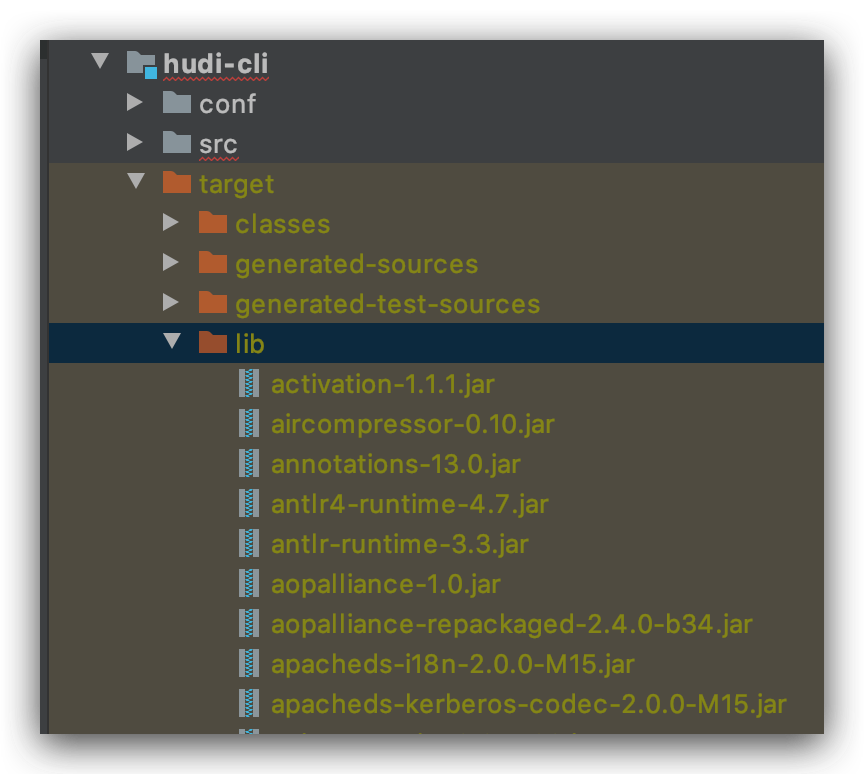This screenshot has height=774, width=864.
Task: Select the src folder label
Action: pyautogui.click(x=218, y=145)
